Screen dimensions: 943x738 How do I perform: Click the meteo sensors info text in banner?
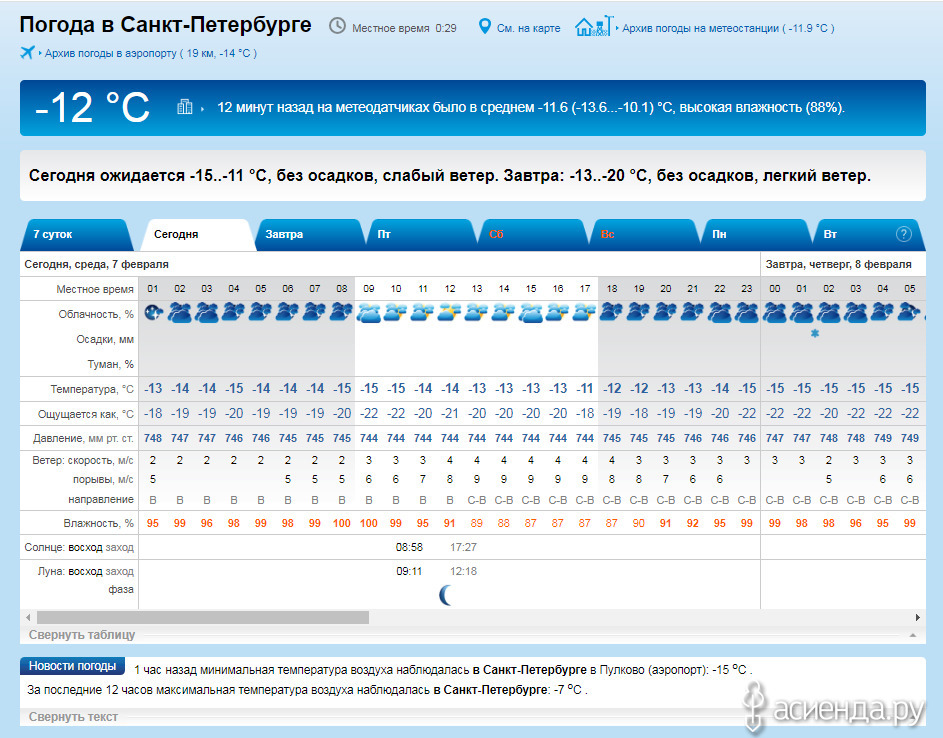pyautogui.click(x=530, y=108)
